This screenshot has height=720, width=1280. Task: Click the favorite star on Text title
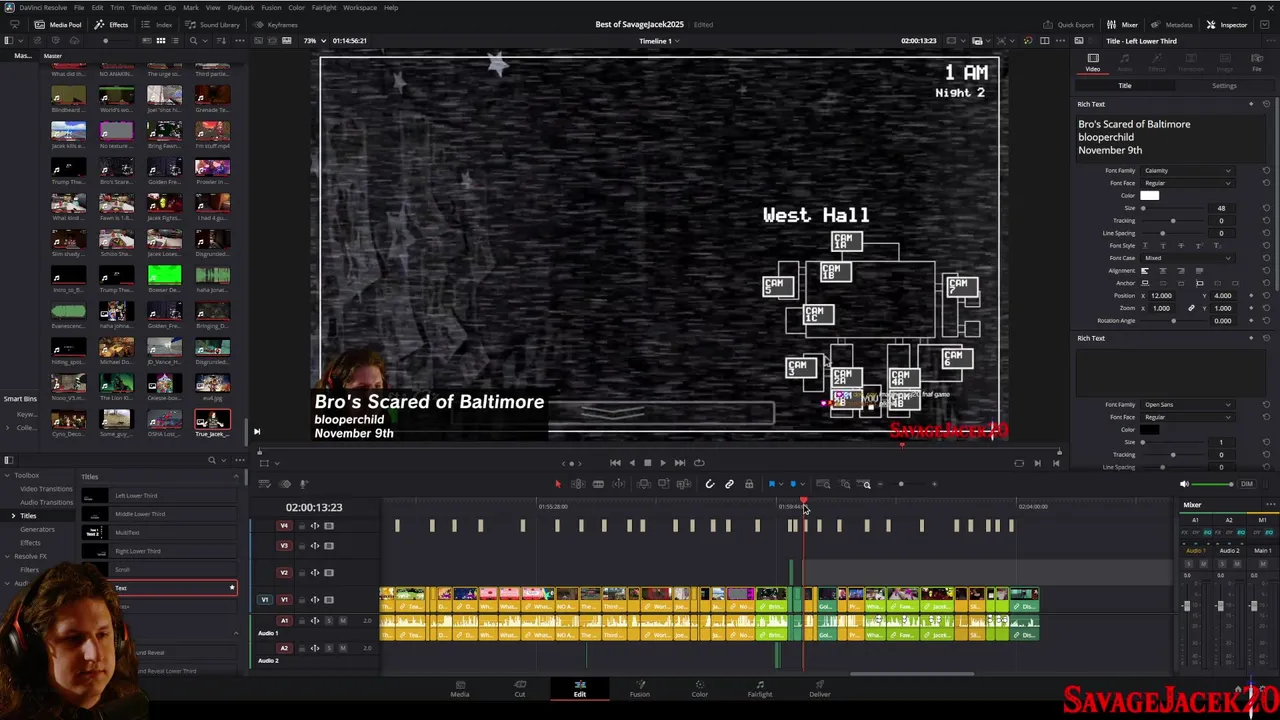(x=232, y=588)
